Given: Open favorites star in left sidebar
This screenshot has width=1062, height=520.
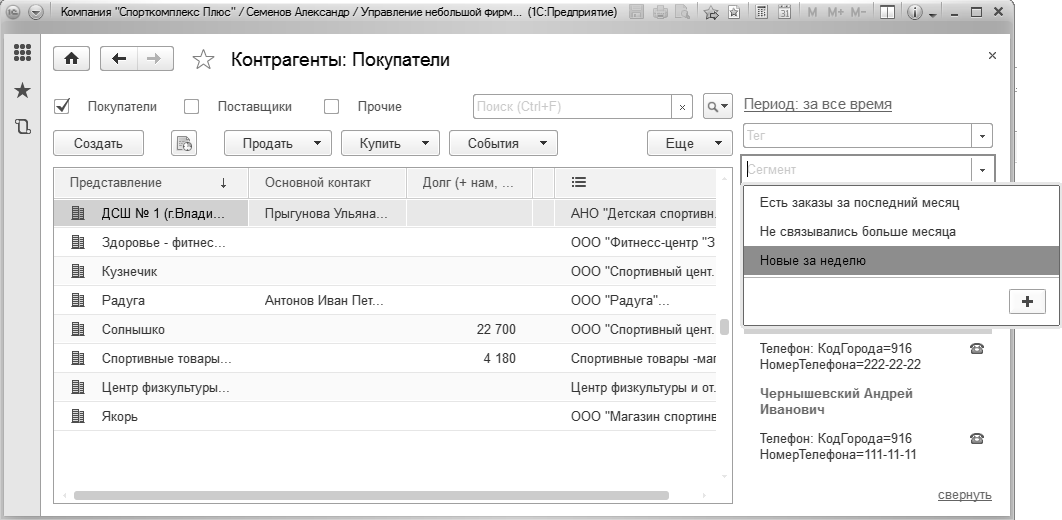Looking at the screenshot, I should [22, 90].
